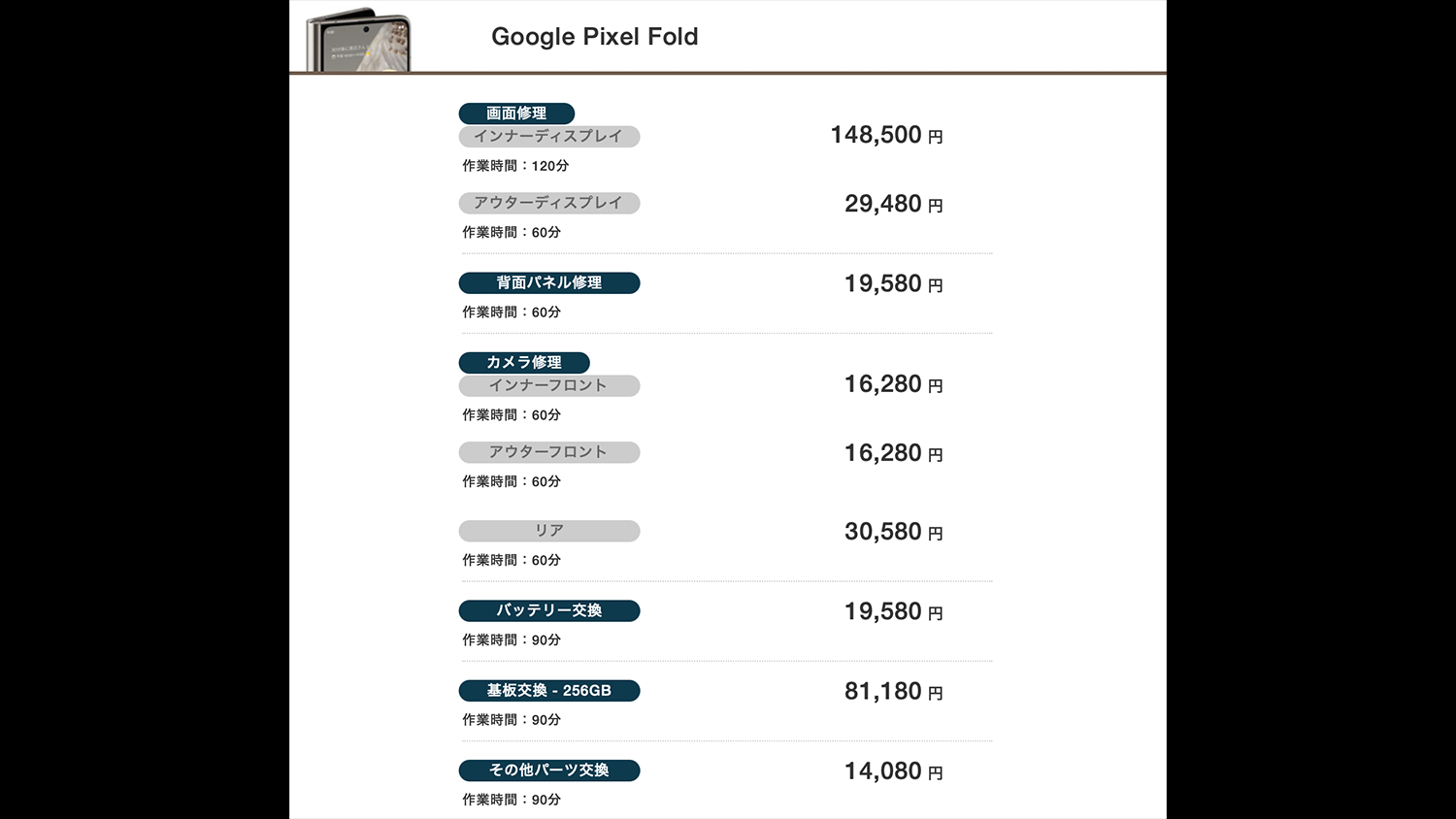
Task: Click the Google Pixel Fold heading
Action: coord(594,37)
